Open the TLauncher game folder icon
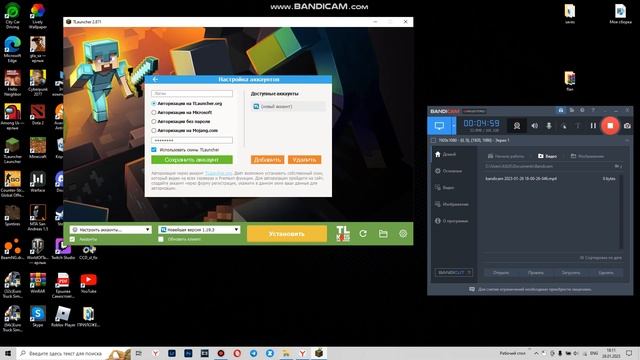Image resolution: width=640 pixels, height=360 pixels. 383,233
